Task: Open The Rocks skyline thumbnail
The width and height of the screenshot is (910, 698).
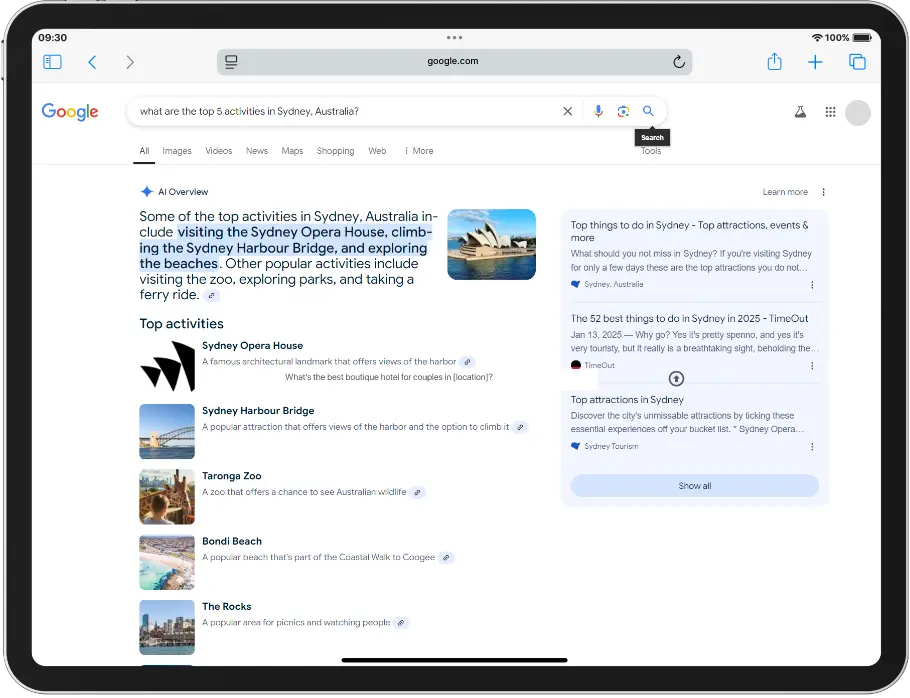Action: 167,627
